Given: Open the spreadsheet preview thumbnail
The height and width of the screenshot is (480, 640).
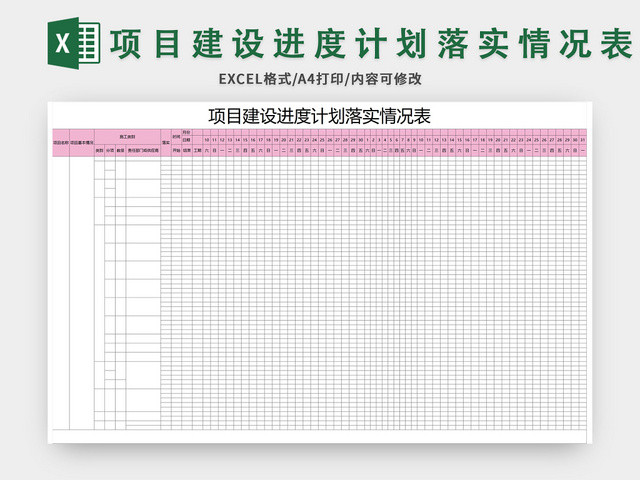Looking at the screenshot, I should tap(320, 272).
